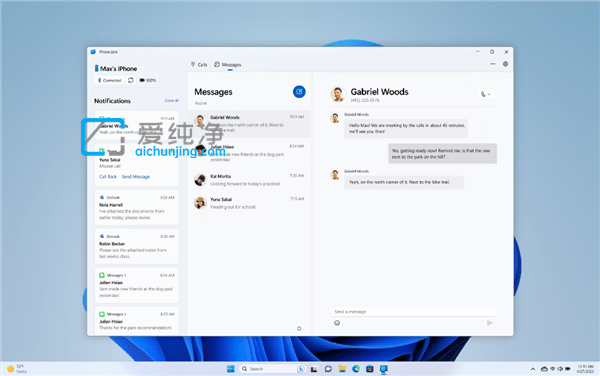This screenshot has height=376, width=600.
Task: Click the 'Hello Max!' message bubble from Gabriel
Action: click(406, 128)
